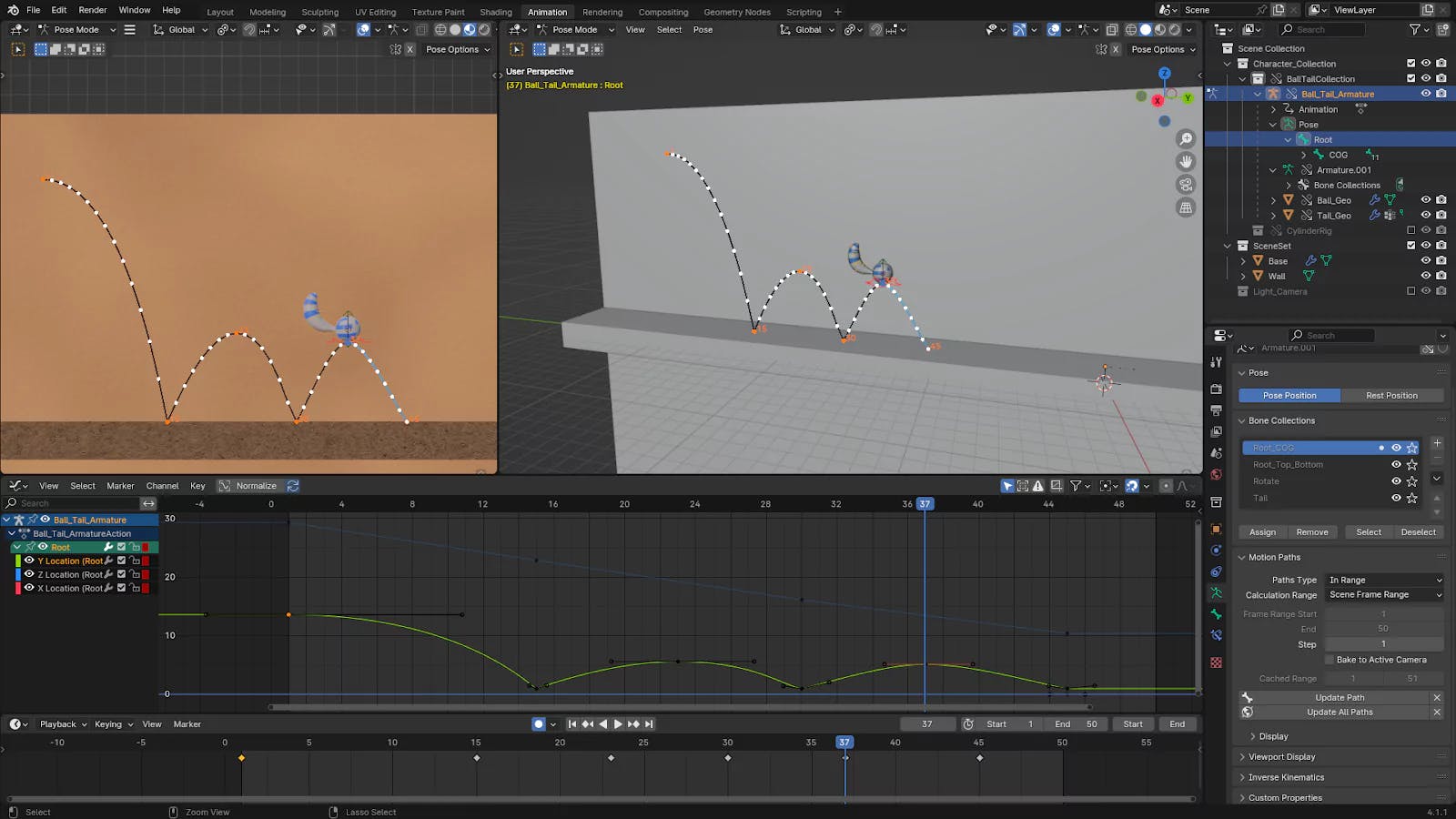Expand the Base object in outliner

pyautogui.click(x=1243, y=261)
